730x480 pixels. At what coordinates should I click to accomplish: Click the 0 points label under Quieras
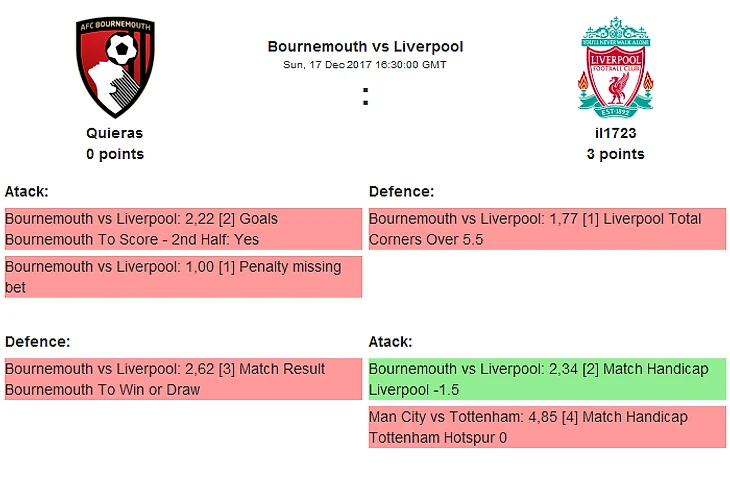[x=115, y=154]
